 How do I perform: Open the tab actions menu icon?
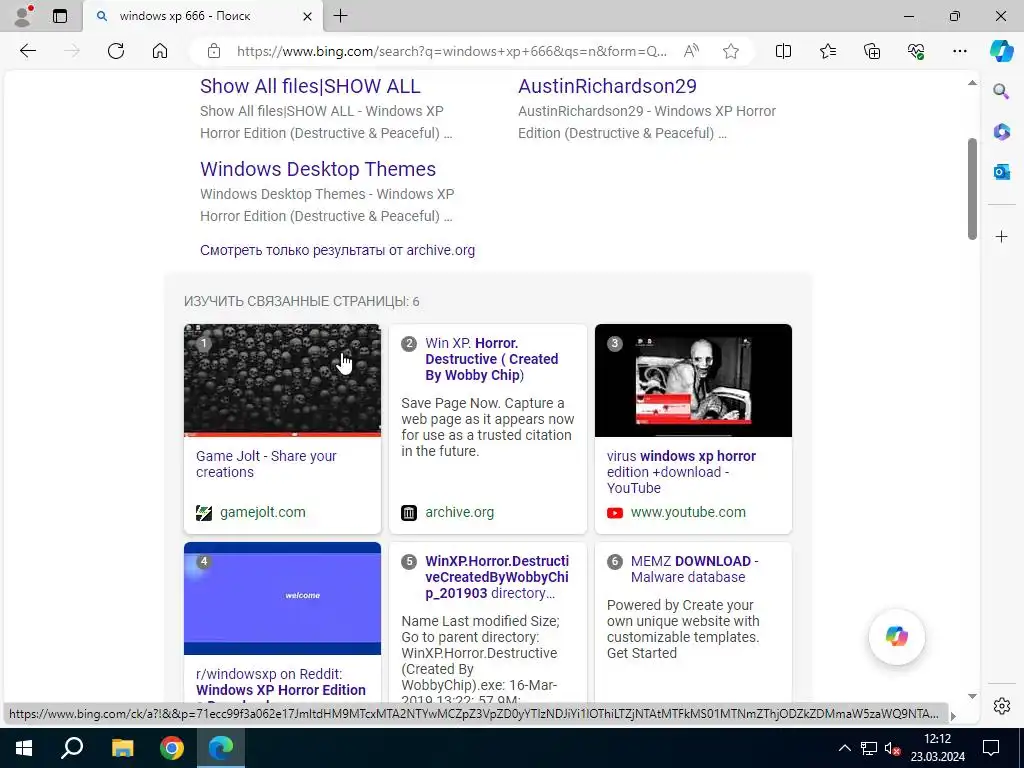point(59,16)
